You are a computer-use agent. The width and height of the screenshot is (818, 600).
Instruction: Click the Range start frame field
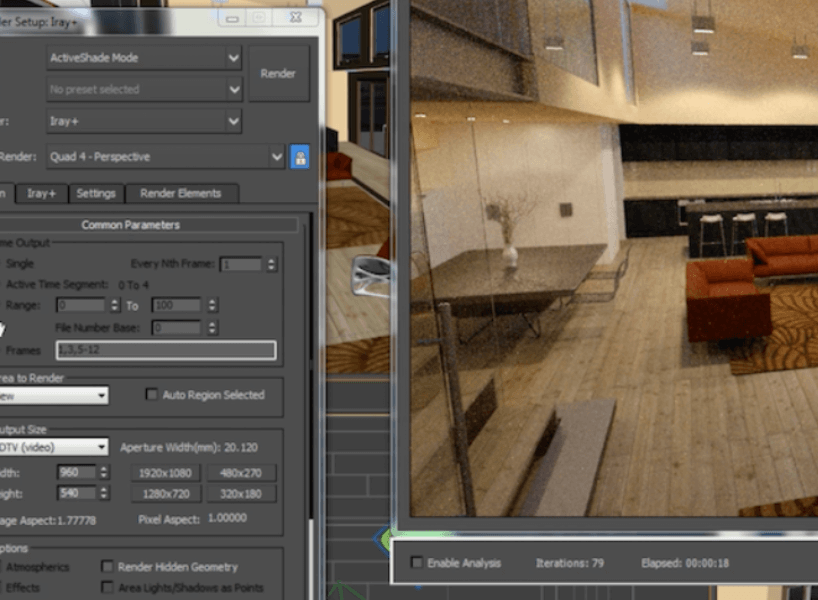click(81, 305)
